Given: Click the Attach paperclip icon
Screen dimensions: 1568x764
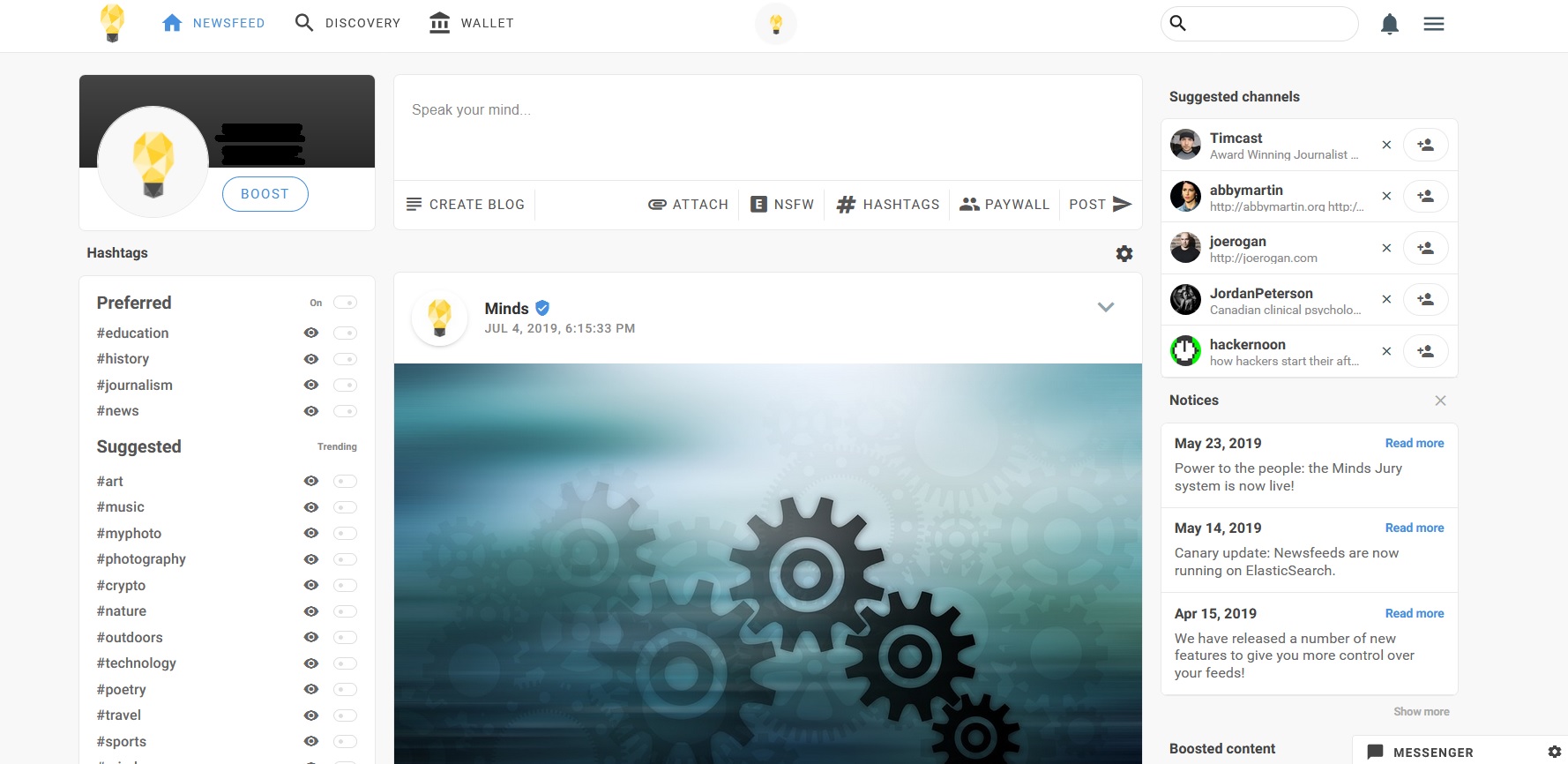Looking at the screenshot, I should [x=657, y=205].
